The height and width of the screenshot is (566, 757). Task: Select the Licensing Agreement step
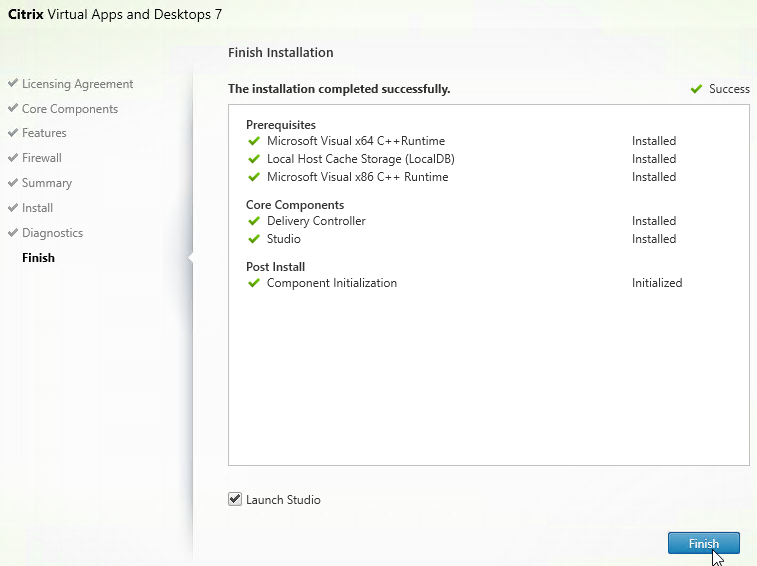(x=77, y=84)
